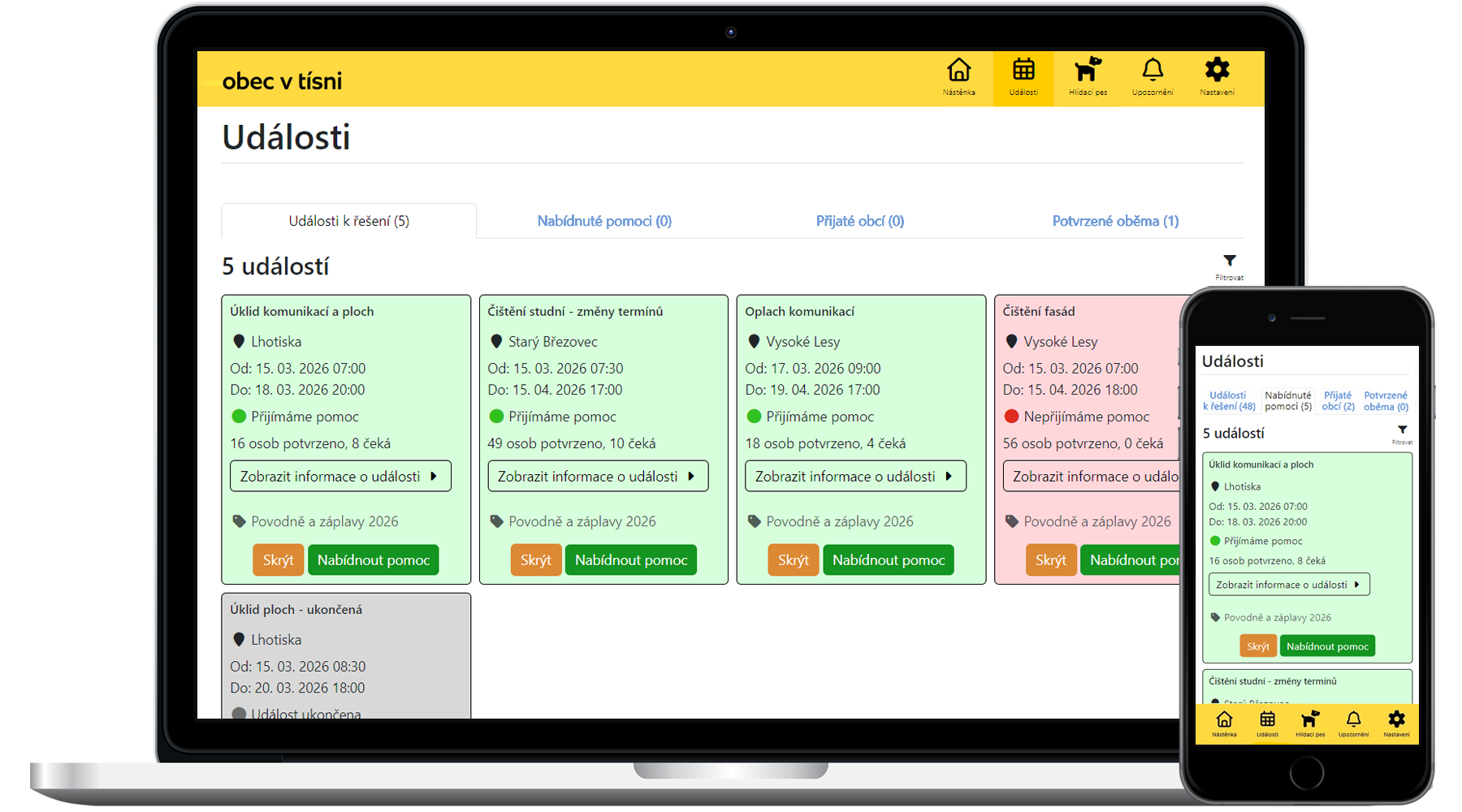Image resolution: width=1462 pixels, height=812 pixels.
Task: Click the Filtrovat funnel icon on laptop
Action: [1230, 264]
